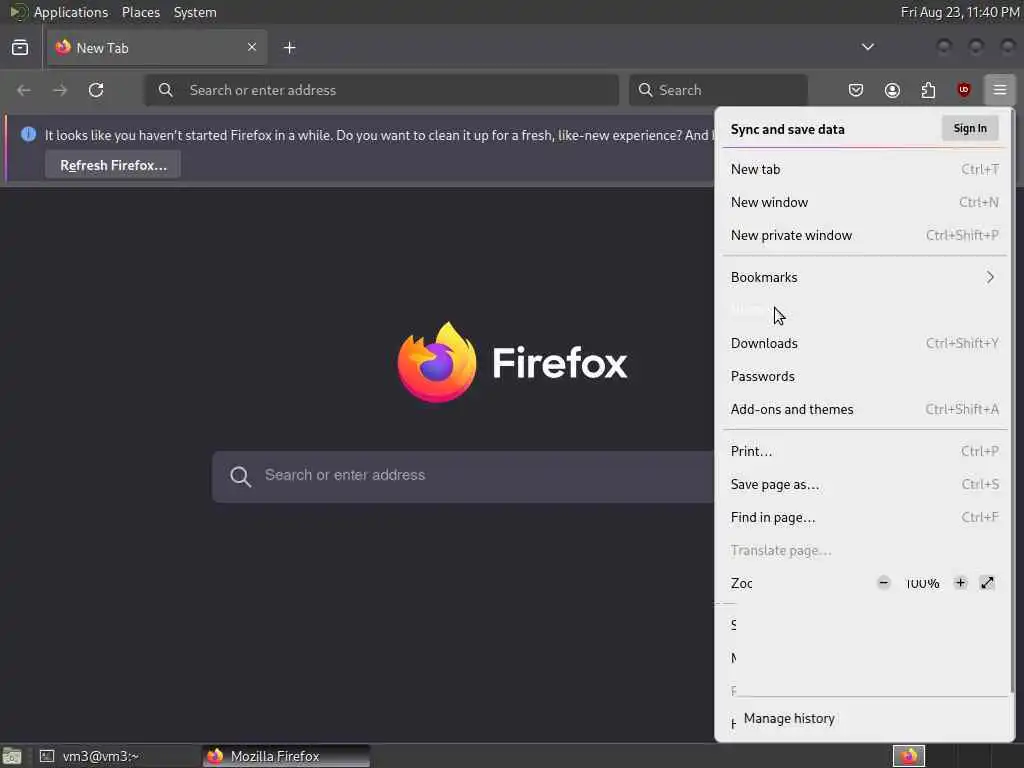
Task: Select Find in page… menu item
Action: (864, 517)
